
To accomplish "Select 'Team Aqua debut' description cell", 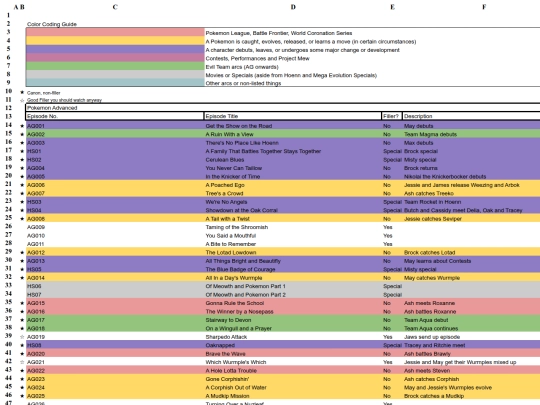I will [471, 320].
